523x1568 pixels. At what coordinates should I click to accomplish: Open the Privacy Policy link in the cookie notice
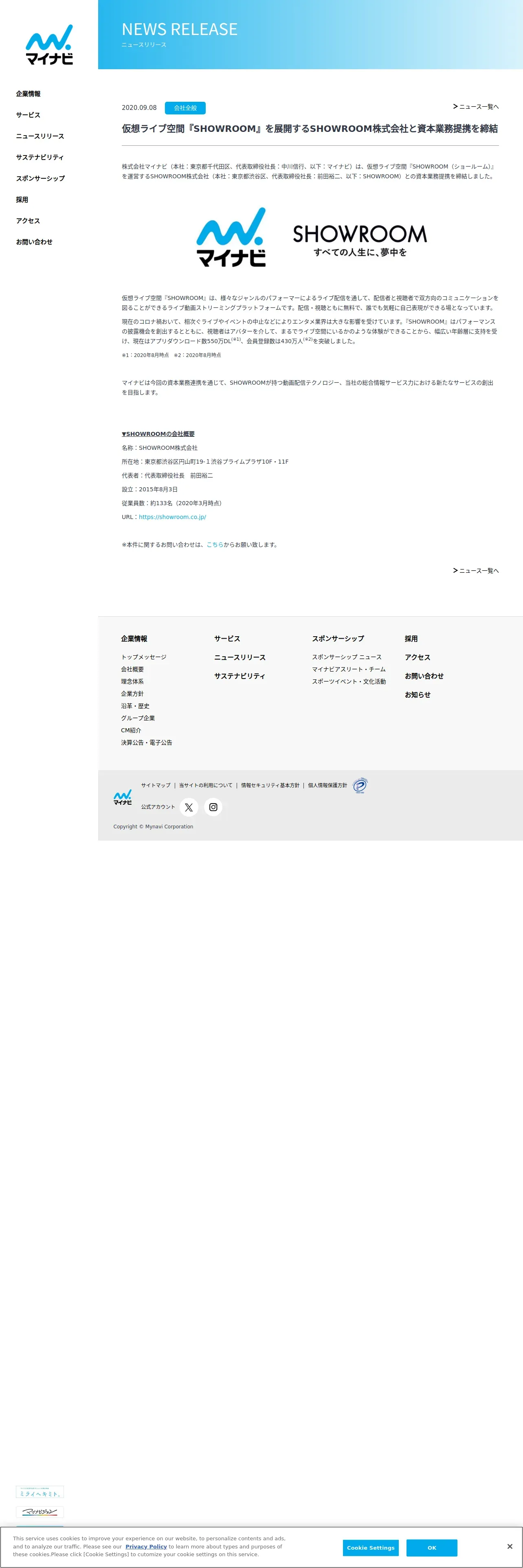point(146,1546)
